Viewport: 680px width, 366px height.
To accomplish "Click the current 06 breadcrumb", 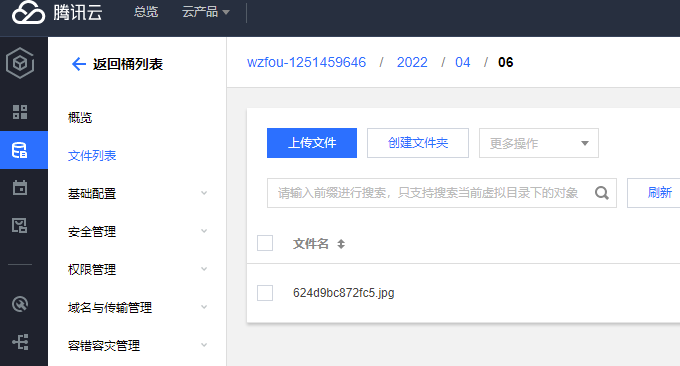I will (505, 62).
